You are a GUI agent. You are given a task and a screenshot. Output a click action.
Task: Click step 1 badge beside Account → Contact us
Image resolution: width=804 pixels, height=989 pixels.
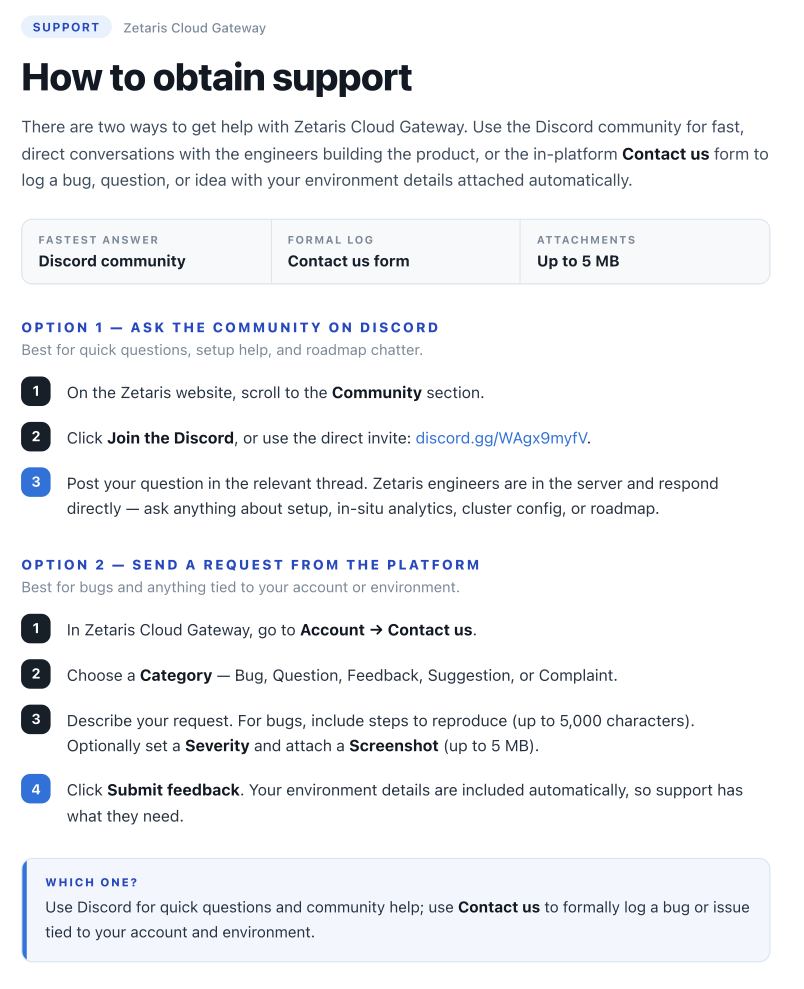point(36,628)
